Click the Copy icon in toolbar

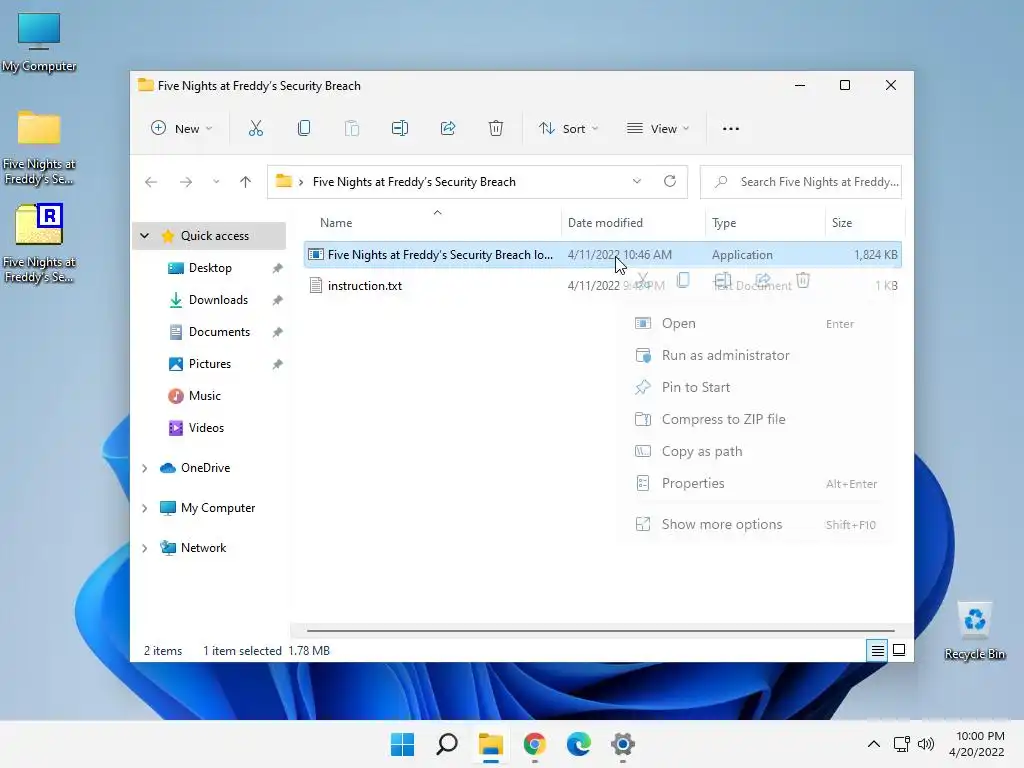pos(304,129)
